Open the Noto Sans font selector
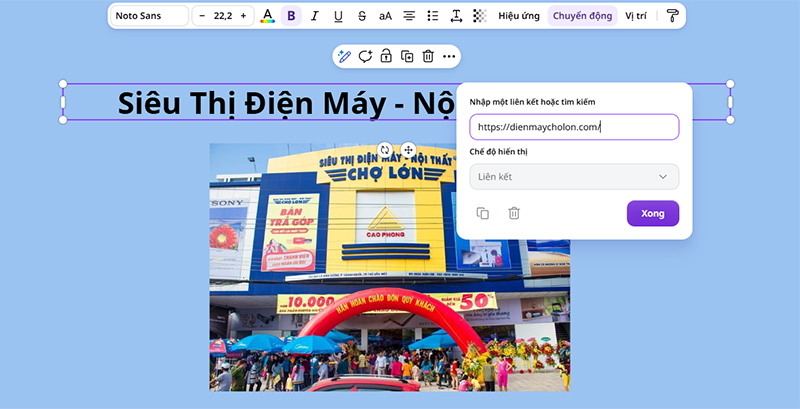Image resolution: width=800 pixels, height=409 pixels. point(149,16)
